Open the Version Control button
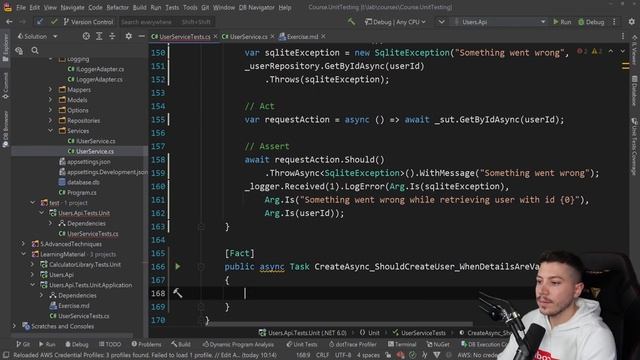The image size is (640, 360). pos(88,22)
